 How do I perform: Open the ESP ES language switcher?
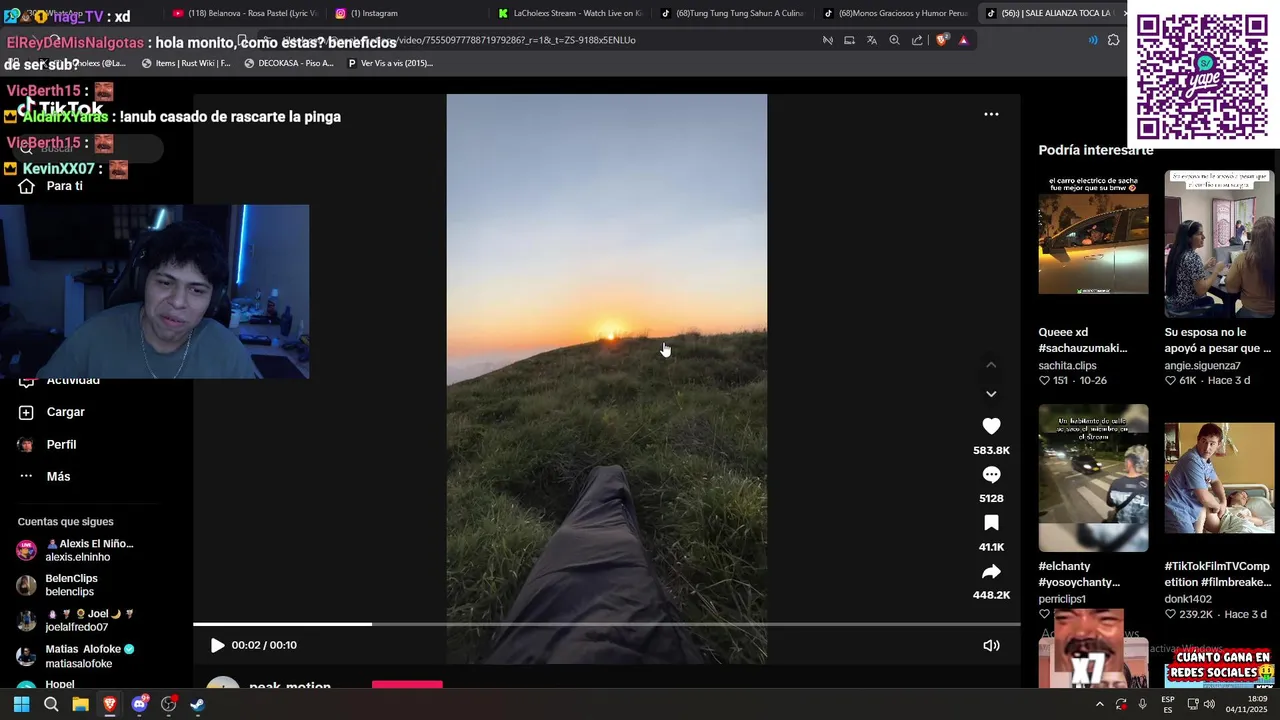(1168, 704)
